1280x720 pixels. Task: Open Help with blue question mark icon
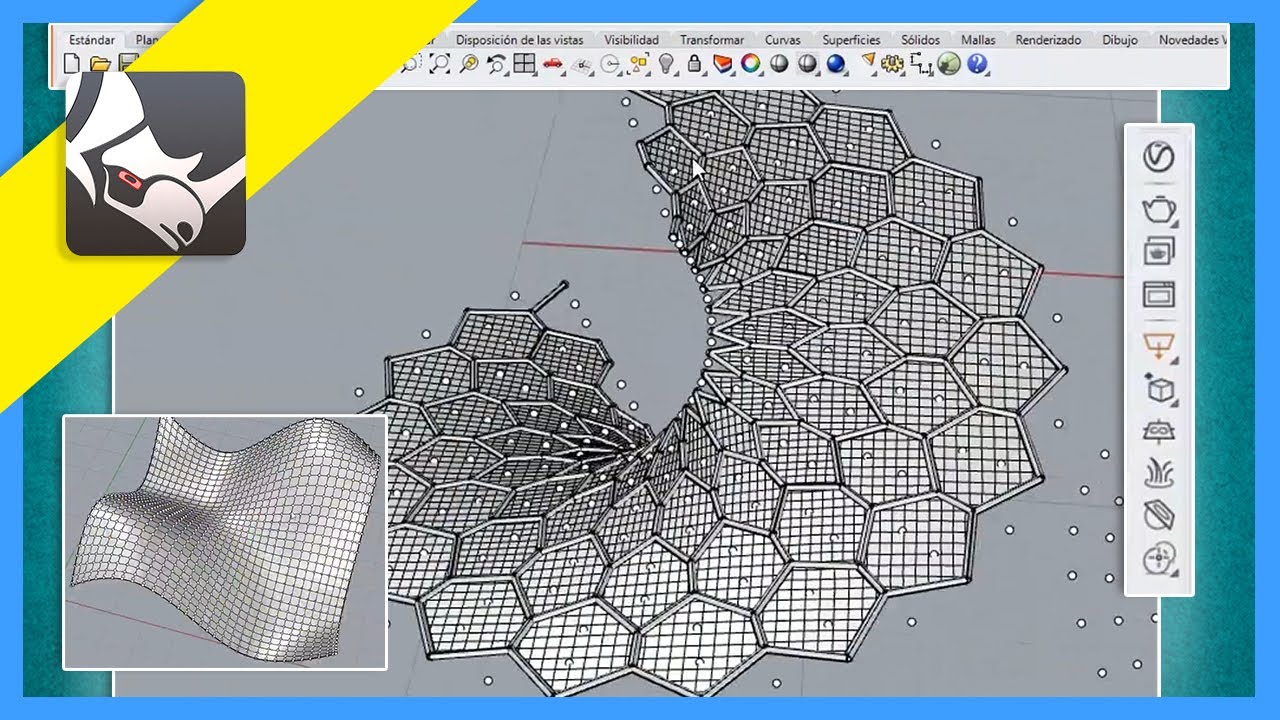click(977, 64)
